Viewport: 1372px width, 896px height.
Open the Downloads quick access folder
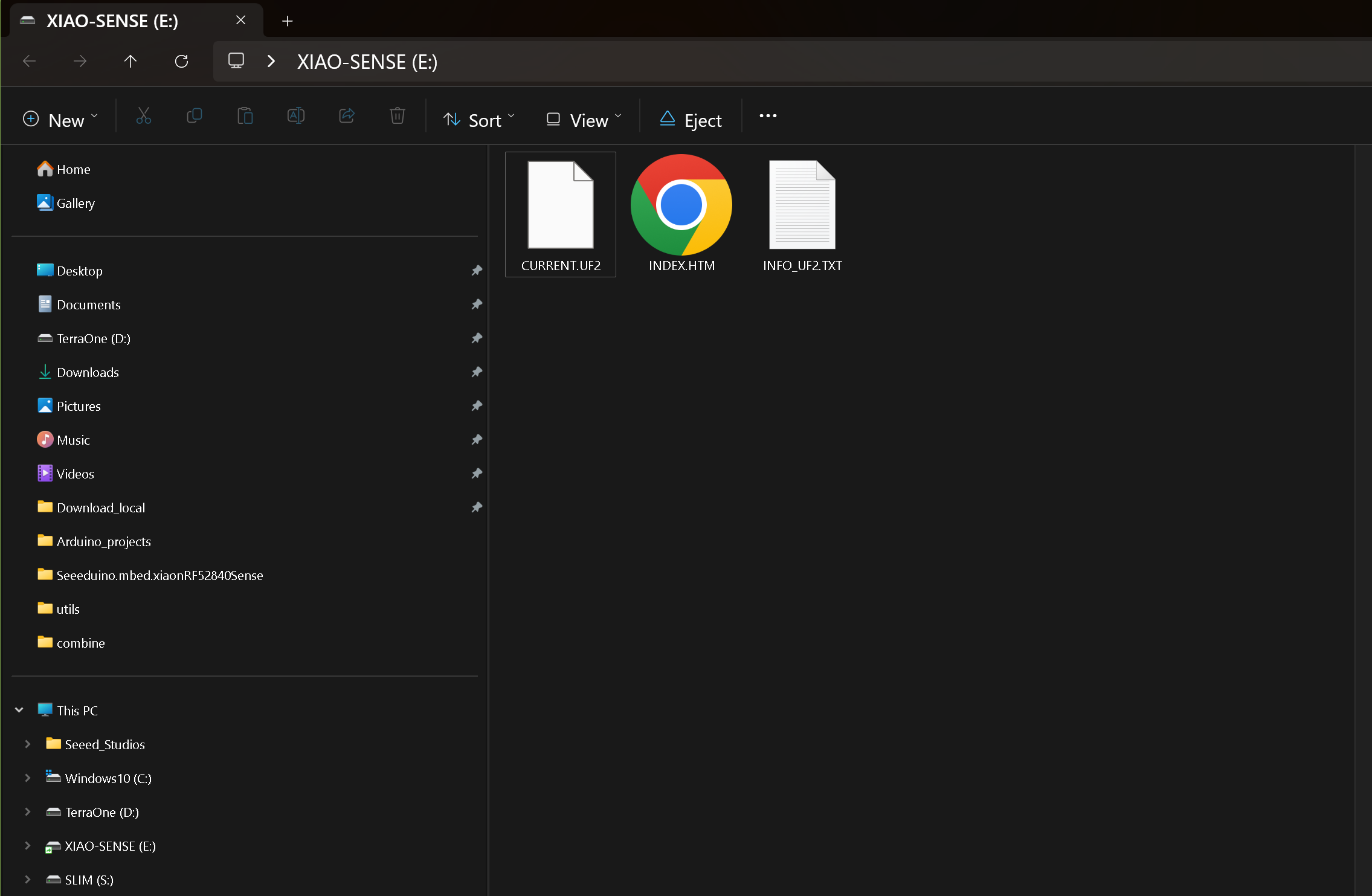[x=78, y=372]
